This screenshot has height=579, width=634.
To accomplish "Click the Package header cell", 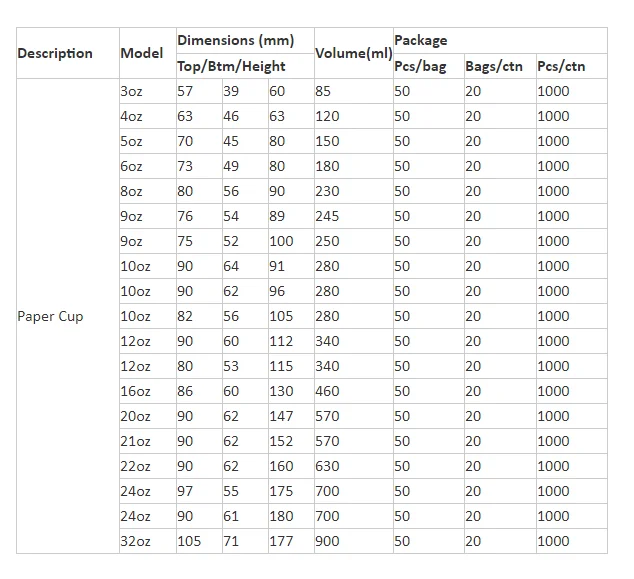I will (421, 41).
